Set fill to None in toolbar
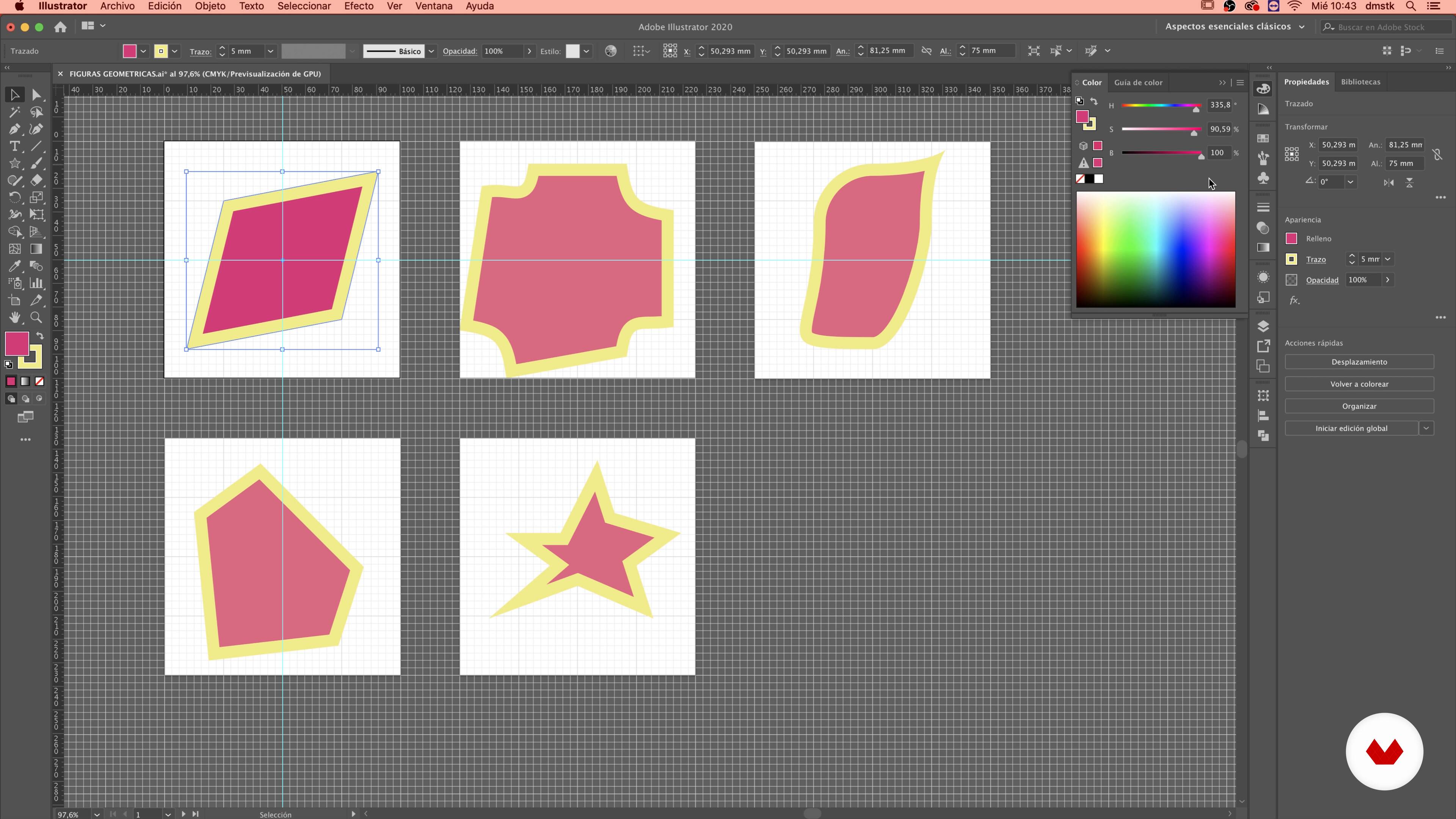Image resolution: width=1456 pixels, height=819 pixels. coord(39,381)
